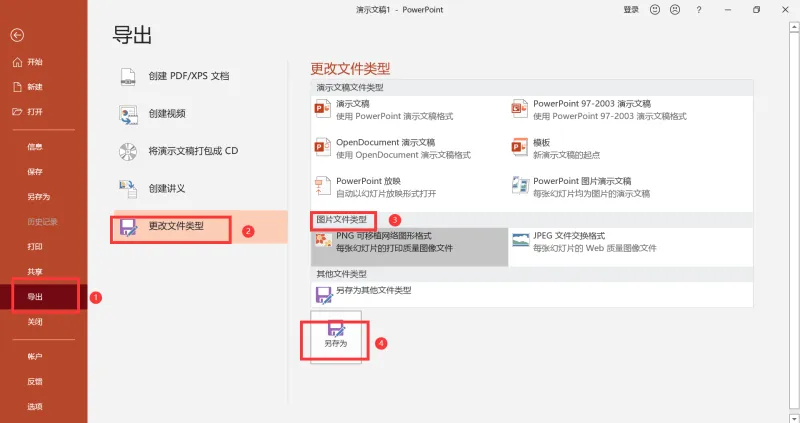Click the 演示文稿 presentation format icon
The height and width of the screenshot is (423, 800).
(322, 109)
